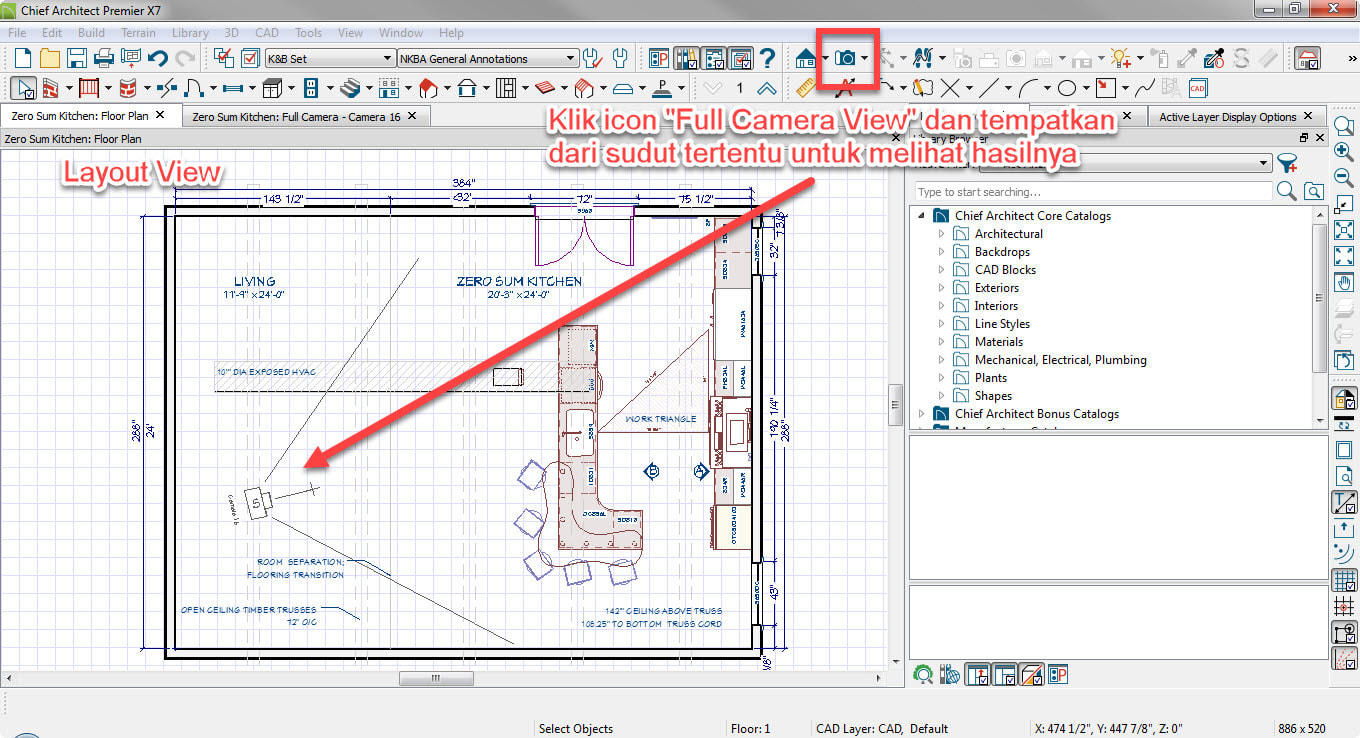Activate the Pan hand tool
The width and height of the screenshot is (1360, 738).
pyautogui.click(x=1344, y=282)
